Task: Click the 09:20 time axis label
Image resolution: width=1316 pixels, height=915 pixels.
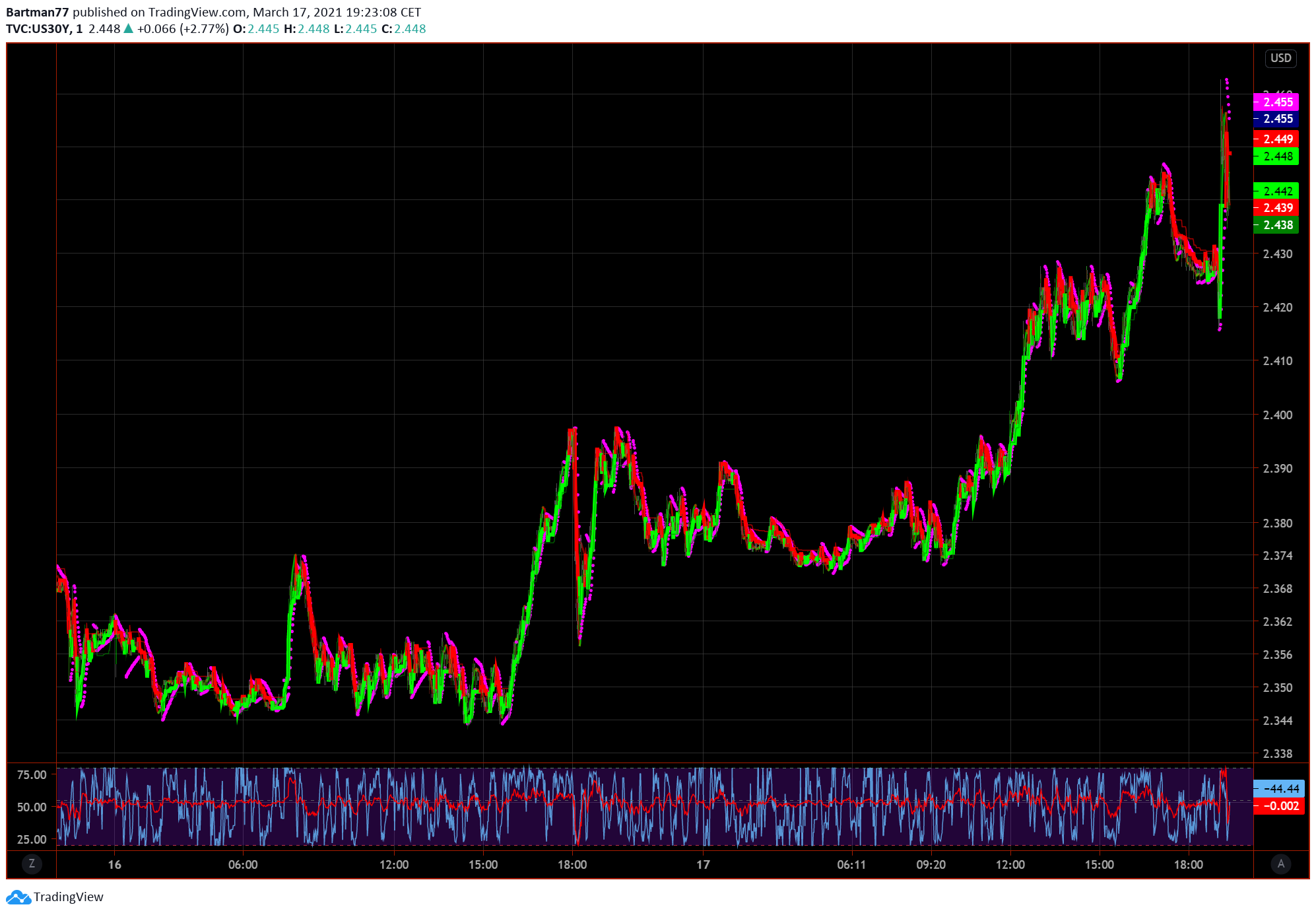Action: tap(931, 865)
